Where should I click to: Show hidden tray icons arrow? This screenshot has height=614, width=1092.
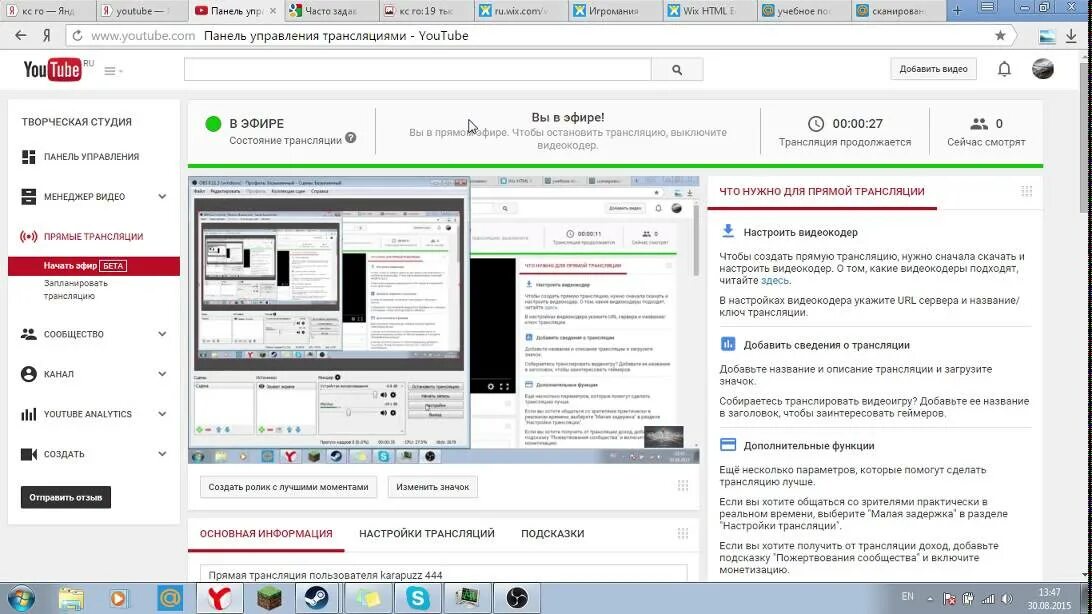pyautogui.click(x=930, y=599)
